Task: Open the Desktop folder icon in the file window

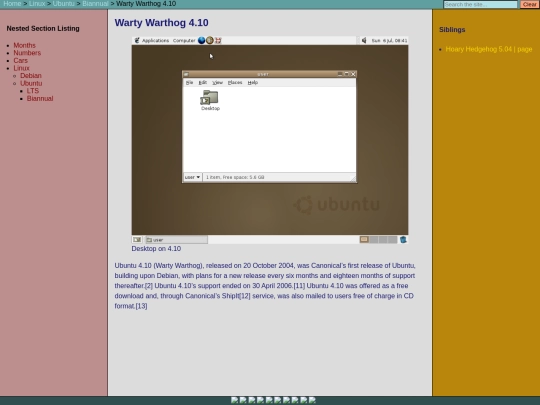Action: pos(210,100)
